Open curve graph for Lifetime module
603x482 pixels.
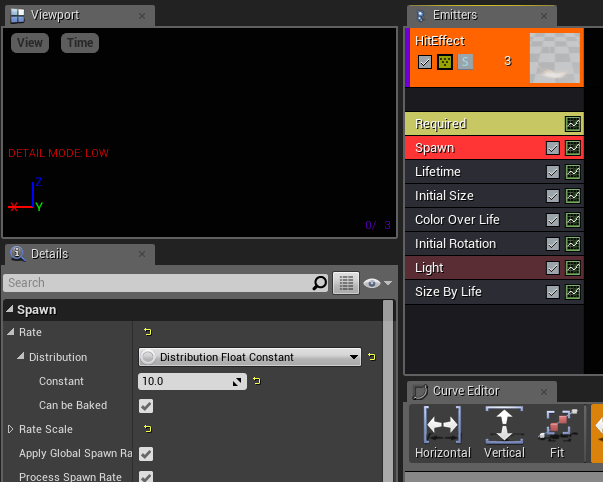tap(573, 172)
